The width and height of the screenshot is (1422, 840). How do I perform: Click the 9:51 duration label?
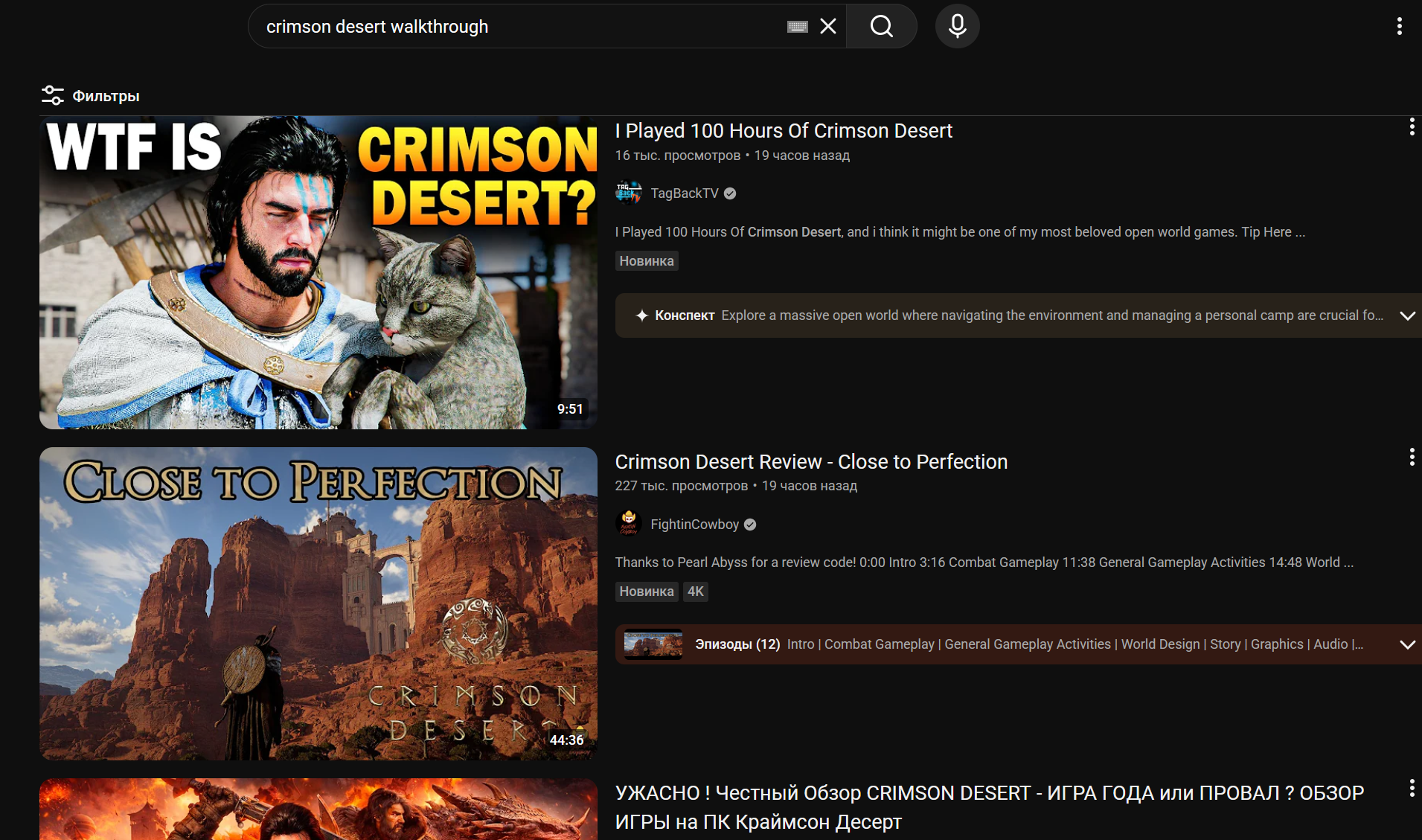point(570,409)
